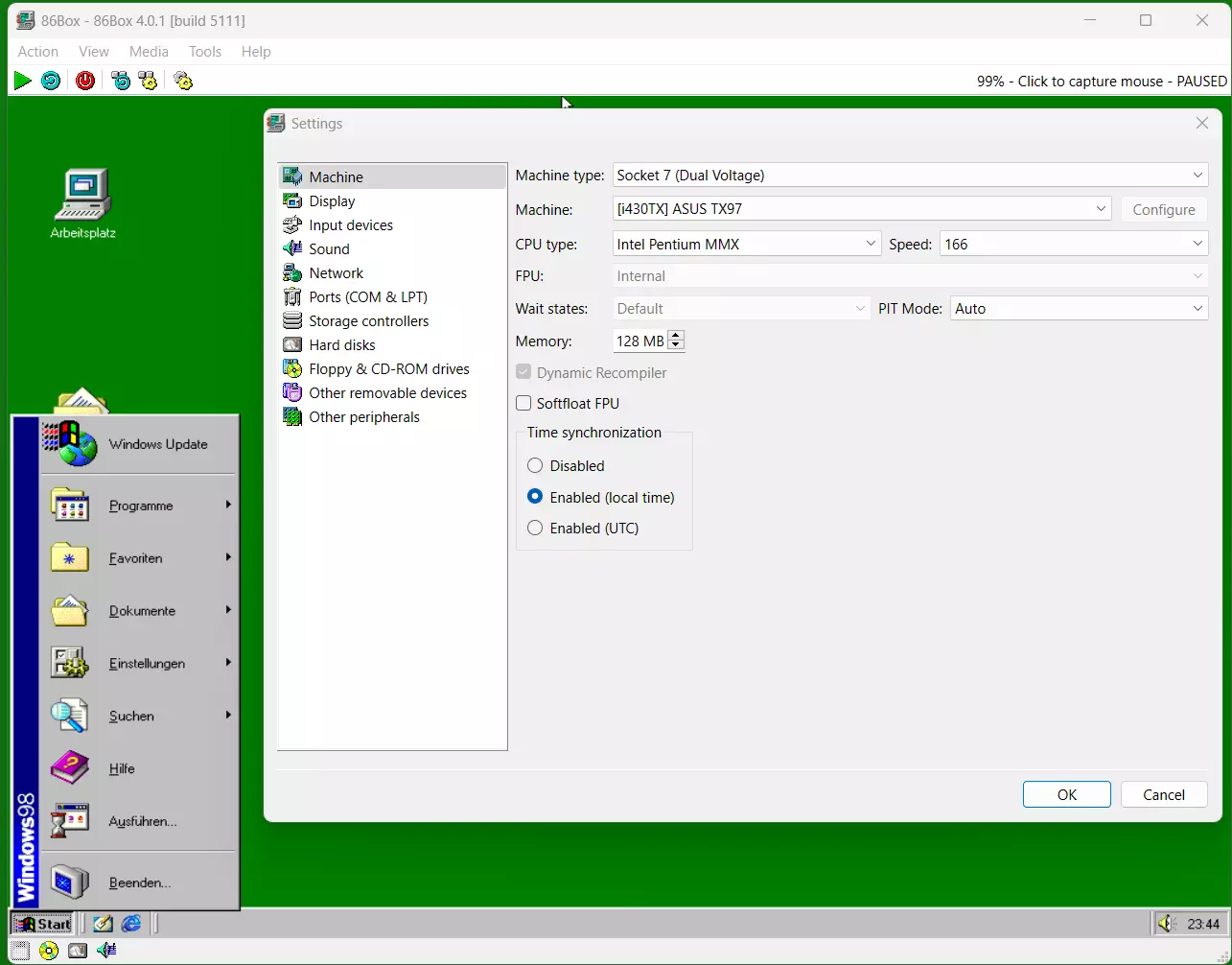Expand Suchen in the Start menu
Viewport: 1232px width, 965px height.
(x=139, y=716)
